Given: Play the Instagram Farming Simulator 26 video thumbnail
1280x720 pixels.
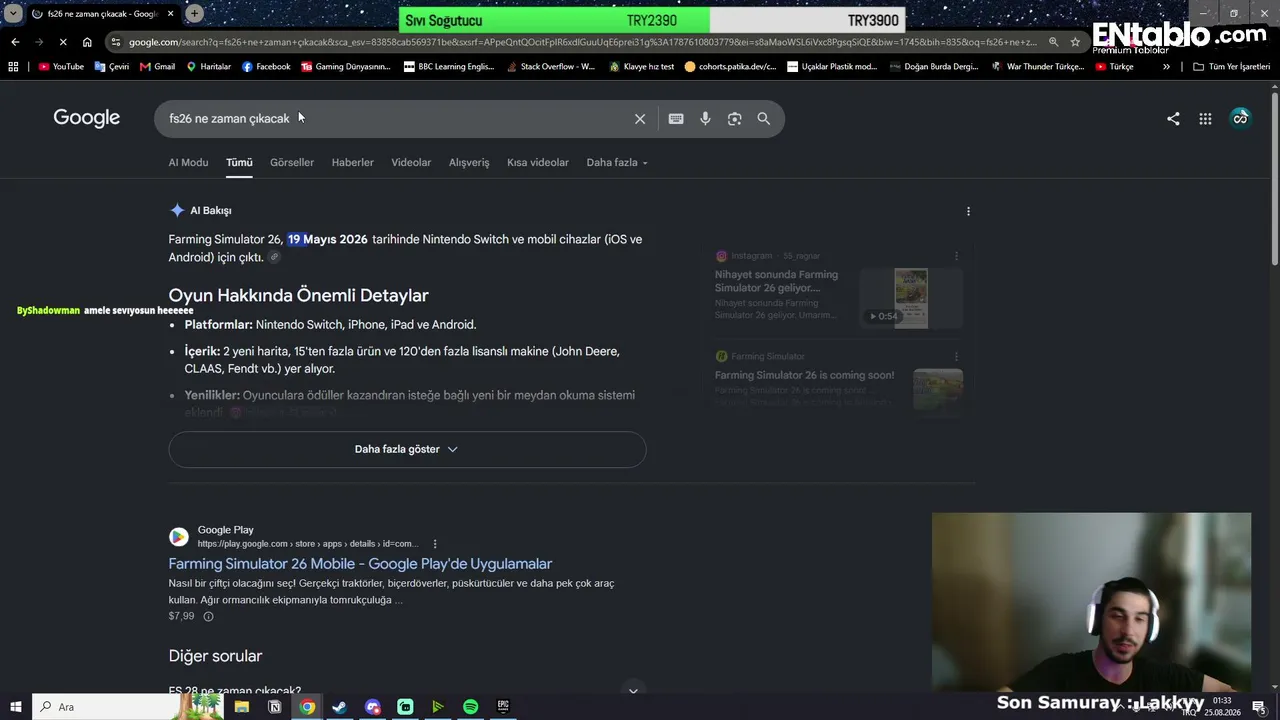Looking at the screenshot, I should coord(911,298).
